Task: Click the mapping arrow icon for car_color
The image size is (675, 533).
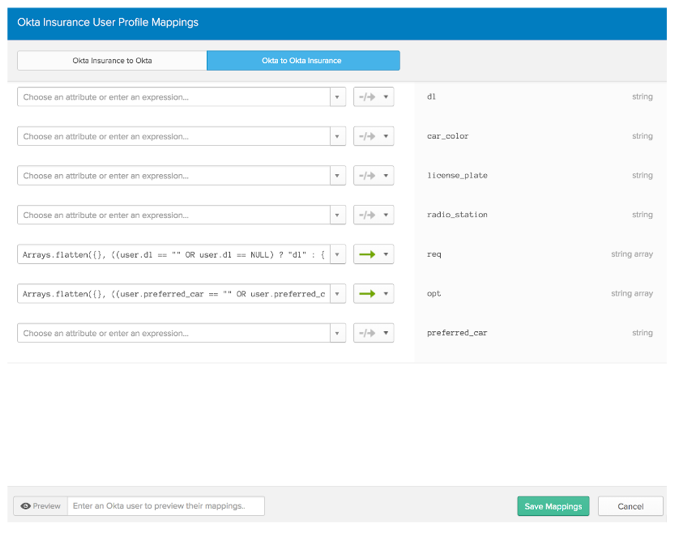Action: pyautogui.click(x=368, y=136)
